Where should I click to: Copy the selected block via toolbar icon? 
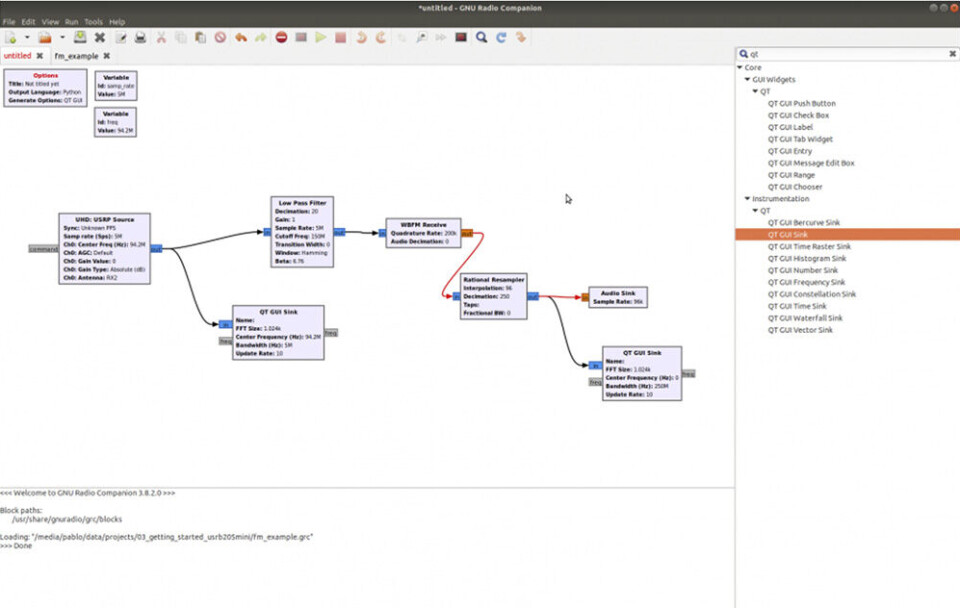(181, 37)
